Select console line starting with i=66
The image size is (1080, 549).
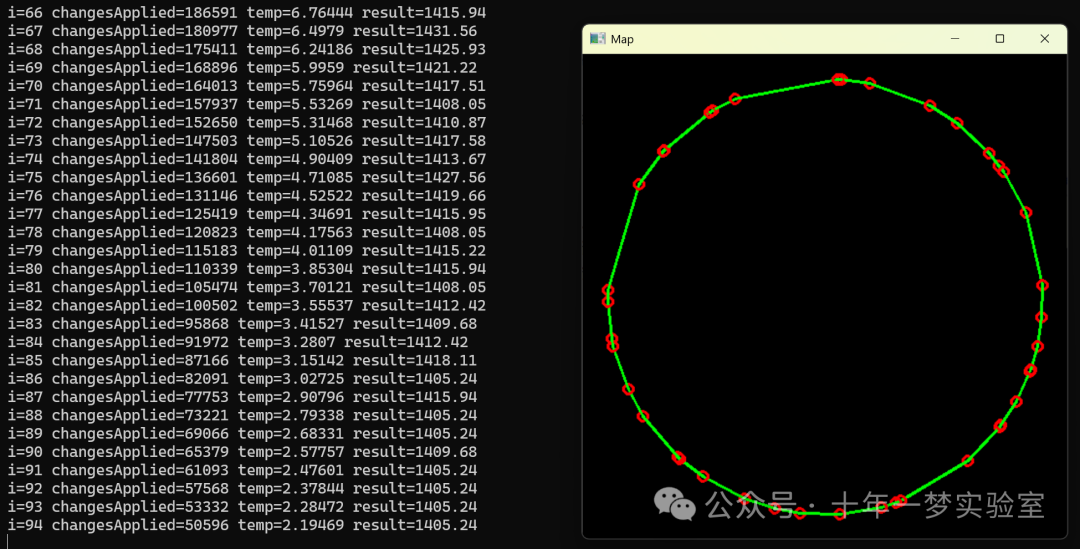tap(247, 12)
